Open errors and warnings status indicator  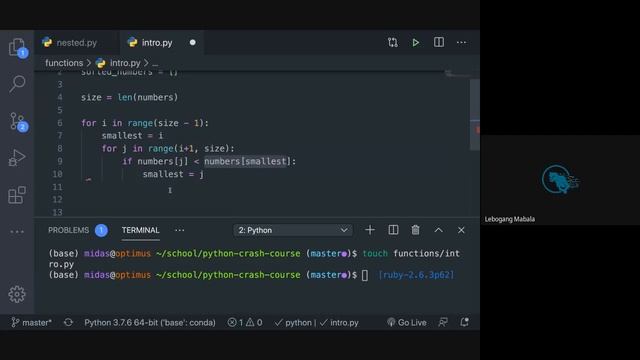coord(245,322)
